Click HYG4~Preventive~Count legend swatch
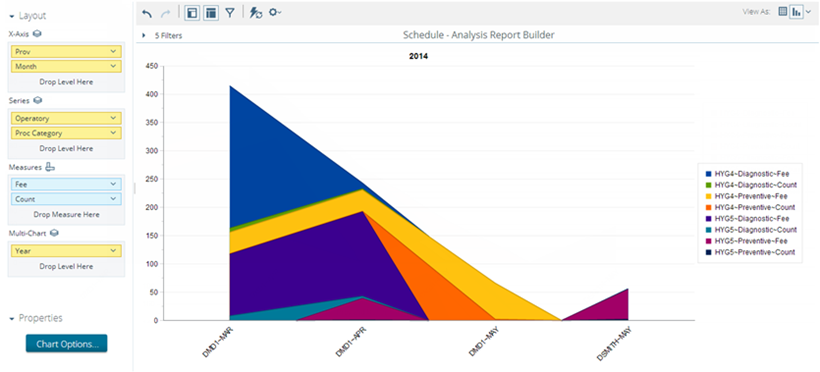The image size is (820, 372). pyautogui.click(x=708, y=207)
